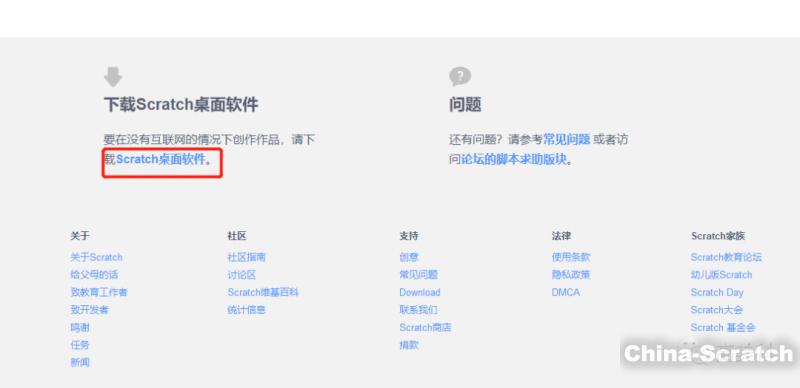Screen dimensions: 800x388
Task: Visit Scratch商店 link
Action: point(426,327)
